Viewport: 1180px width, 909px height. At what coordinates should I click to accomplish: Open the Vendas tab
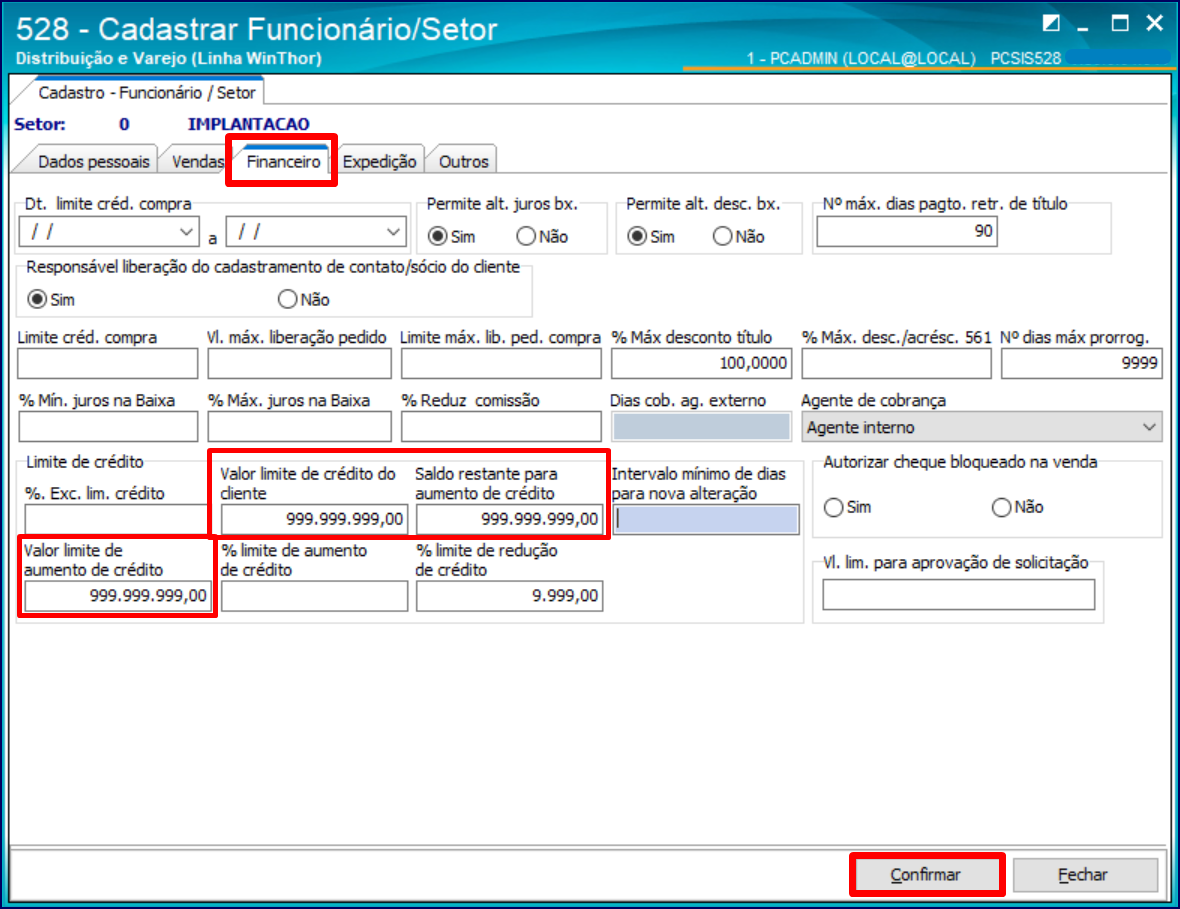point(196,161)
